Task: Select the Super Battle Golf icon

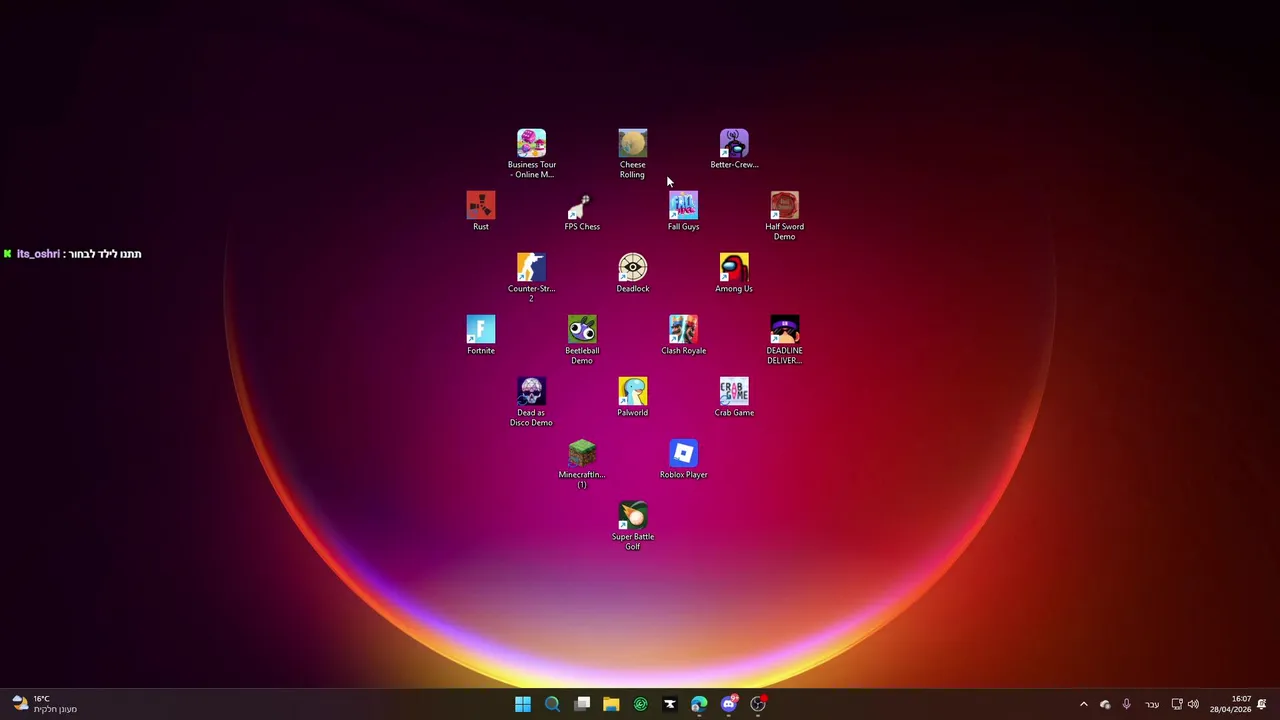Action: point(632,526)
